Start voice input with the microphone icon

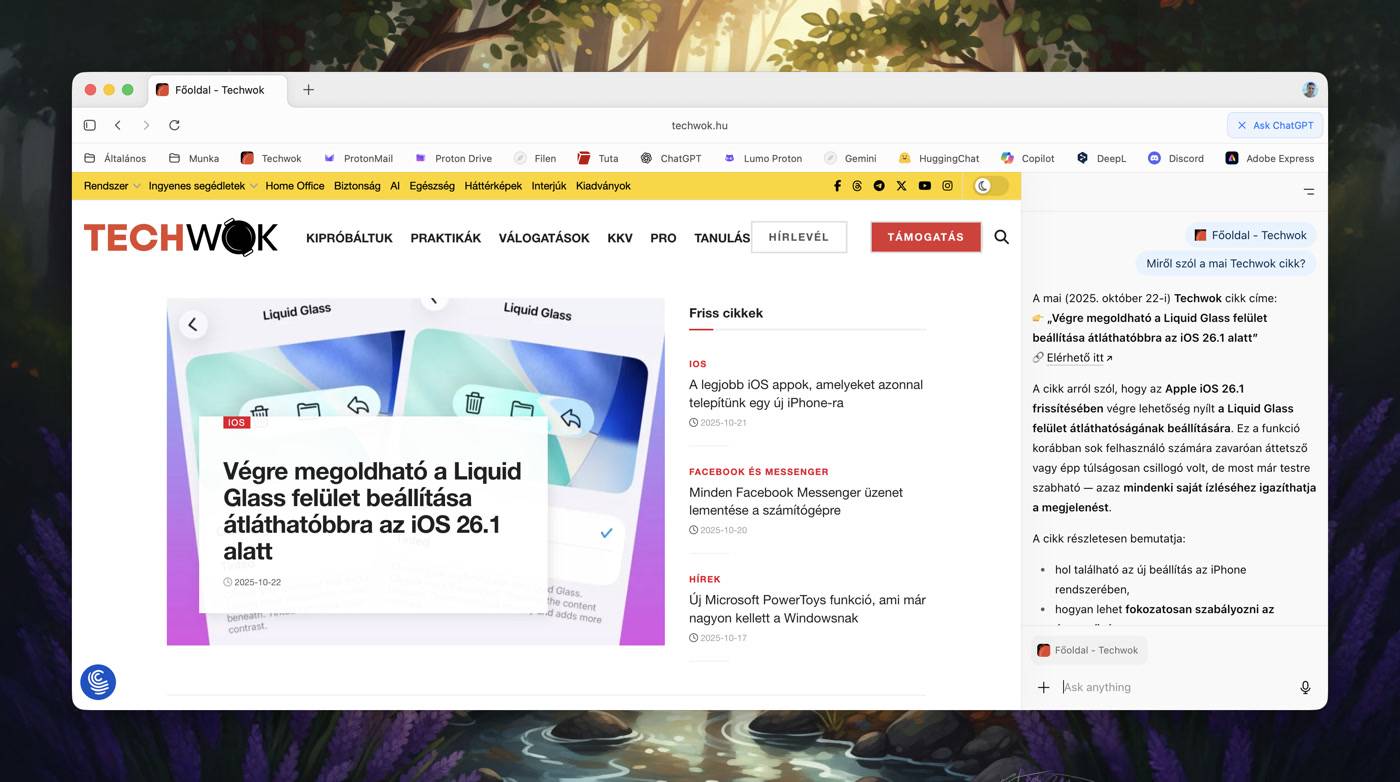click(1305, 687)
